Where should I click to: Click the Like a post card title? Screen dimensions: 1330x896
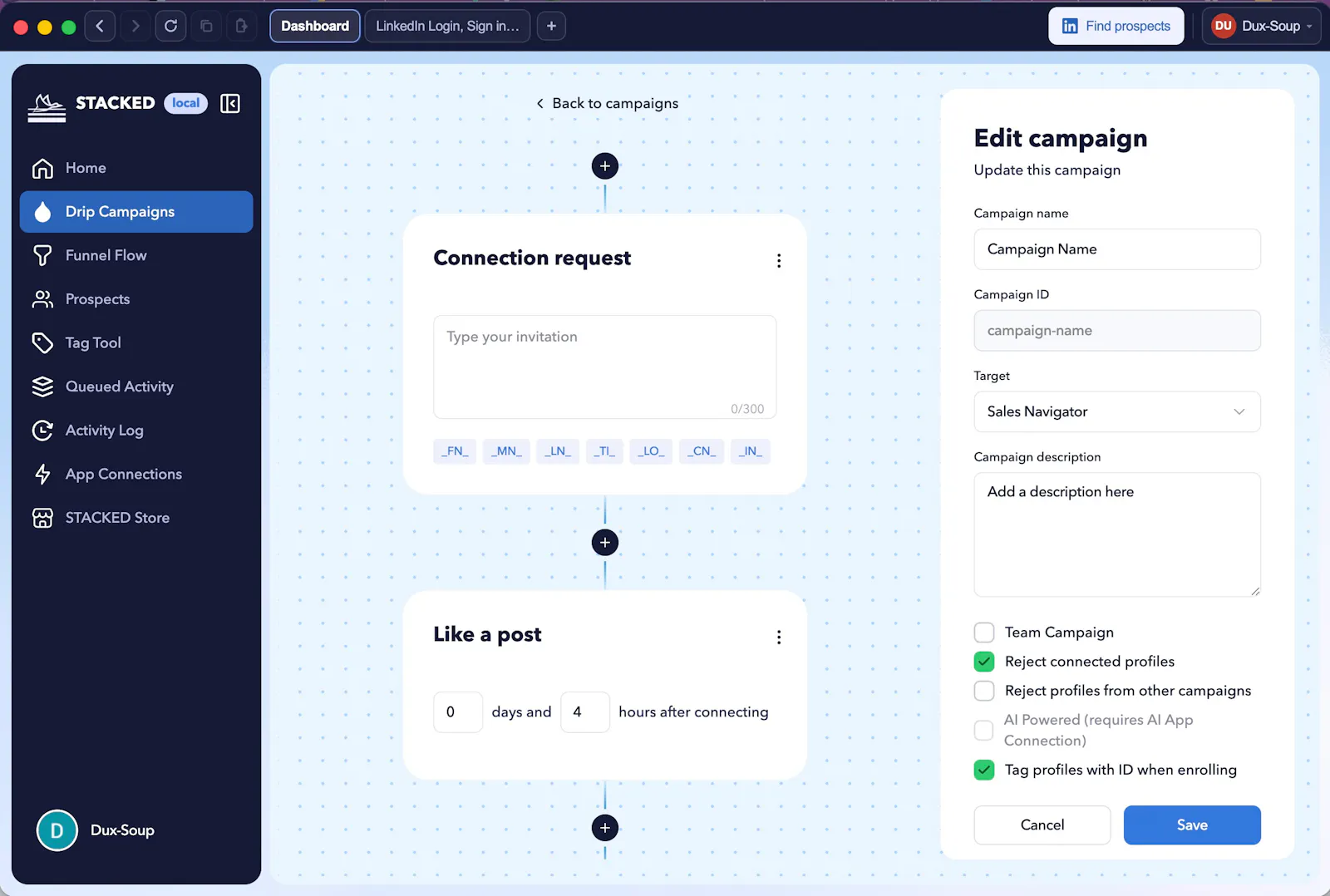click(x=487, y=635)
